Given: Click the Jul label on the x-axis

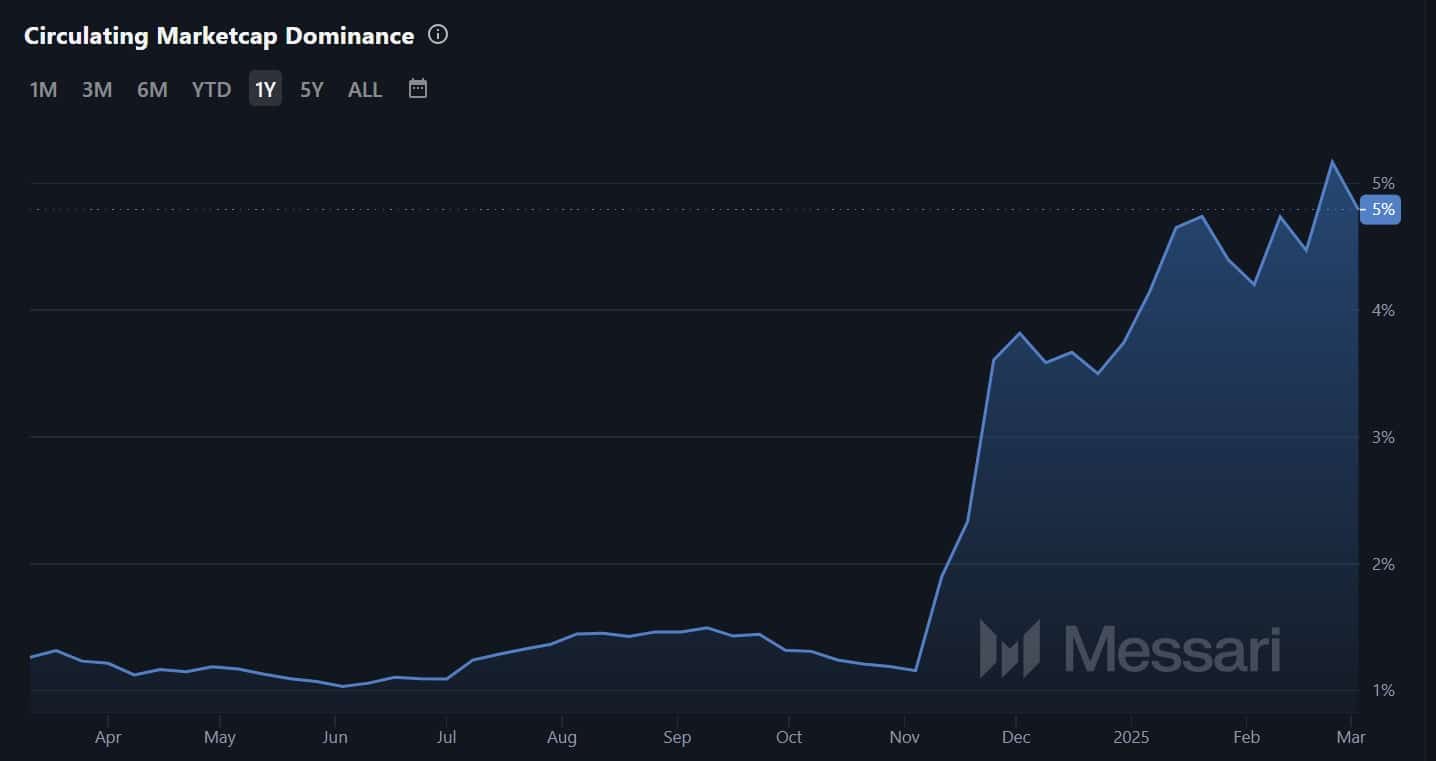Looking at the screenshot, I should [x=447, y=738].
